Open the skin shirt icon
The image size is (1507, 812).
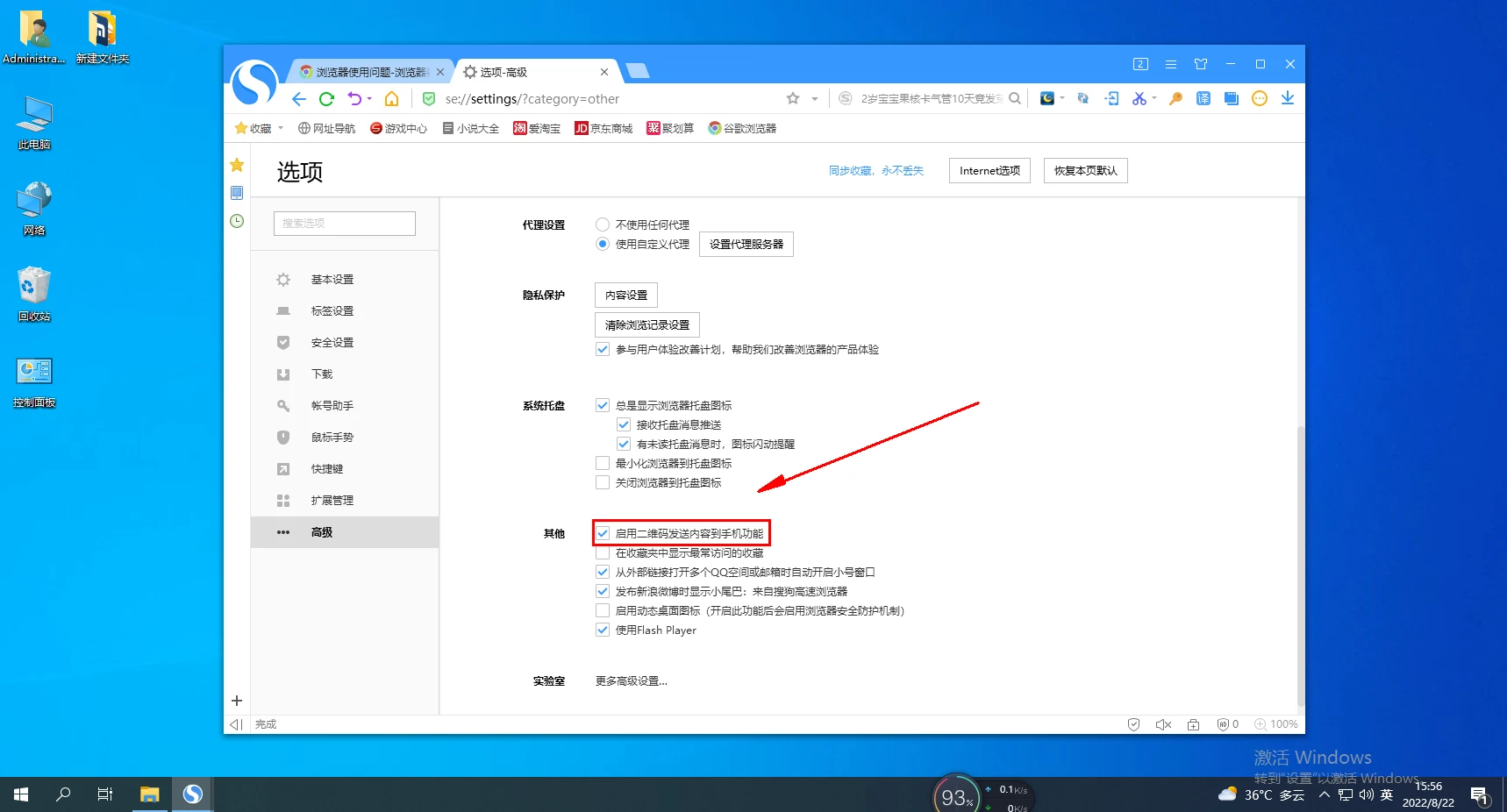pos(1201,64)
